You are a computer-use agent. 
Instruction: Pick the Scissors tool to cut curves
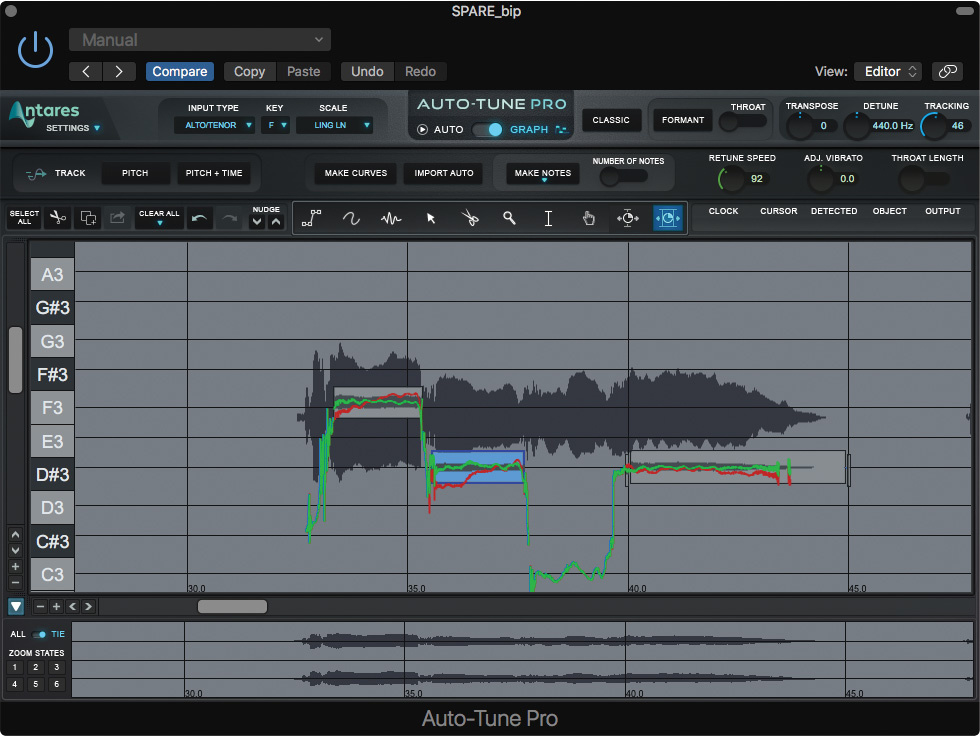[470, 218]
